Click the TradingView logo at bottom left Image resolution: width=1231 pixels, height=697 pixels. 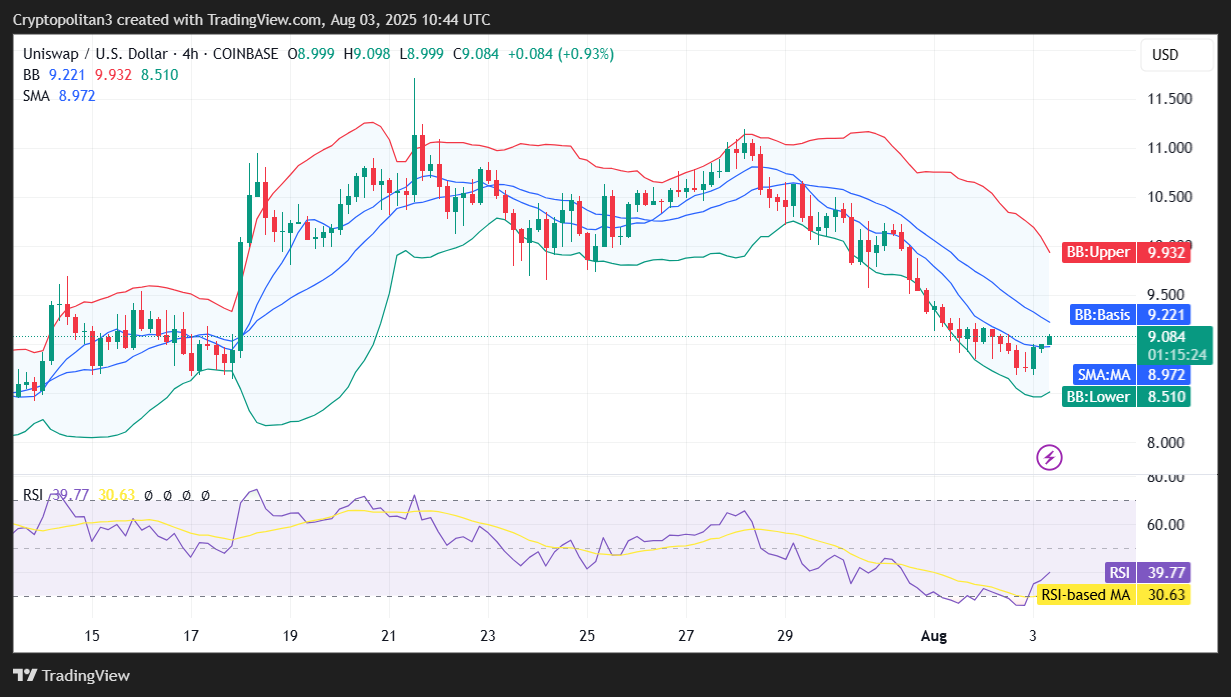71,675
